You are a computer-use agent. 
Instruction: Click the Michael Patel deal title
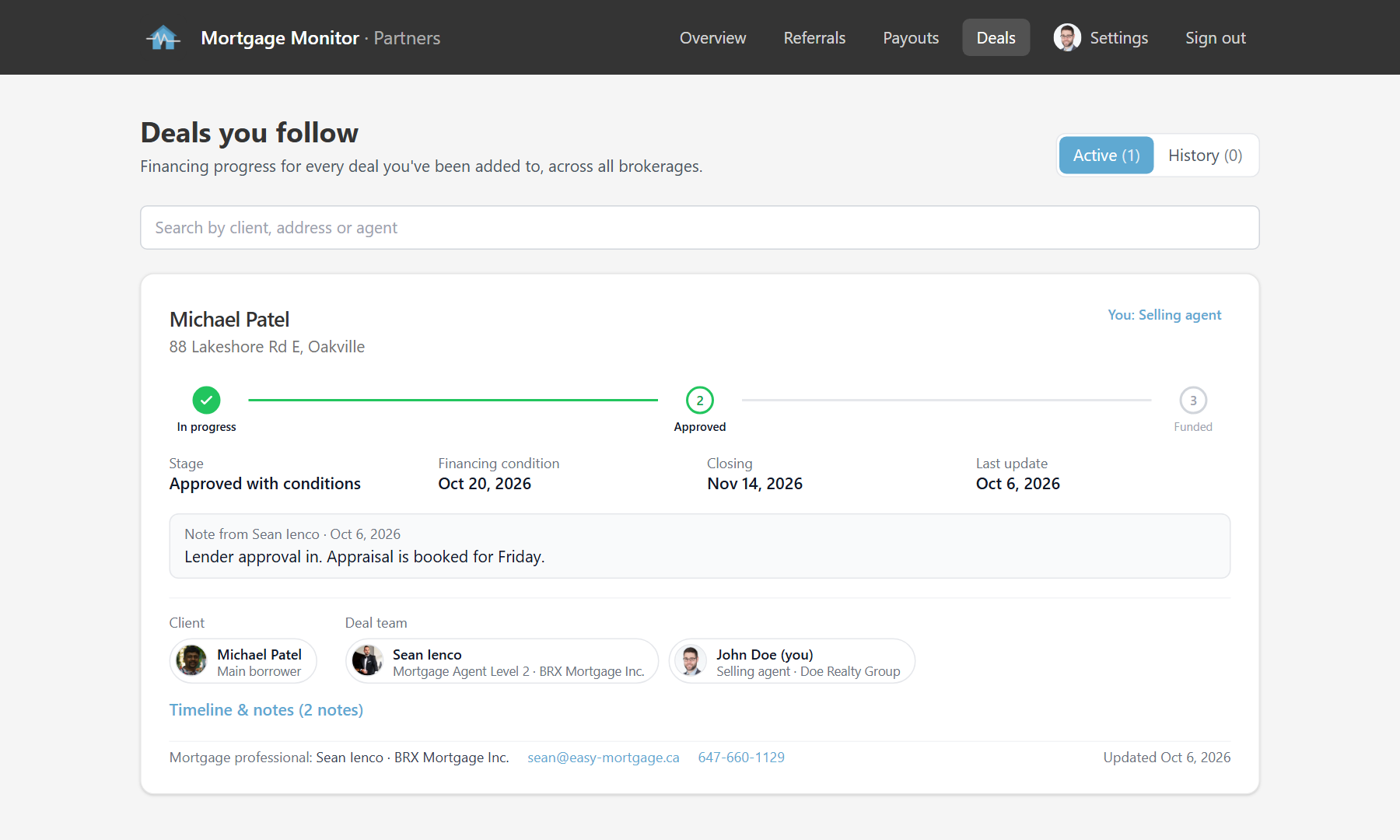click(229, 320)
